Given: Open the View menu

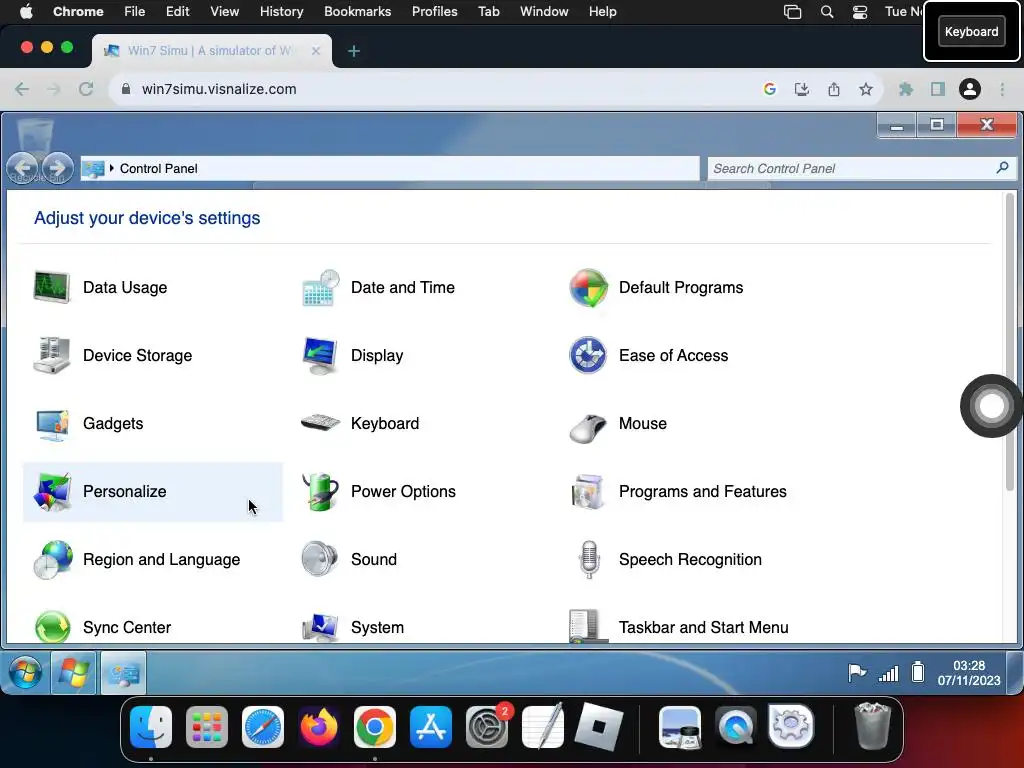Looking at the screenshot, I should (225, 12).
